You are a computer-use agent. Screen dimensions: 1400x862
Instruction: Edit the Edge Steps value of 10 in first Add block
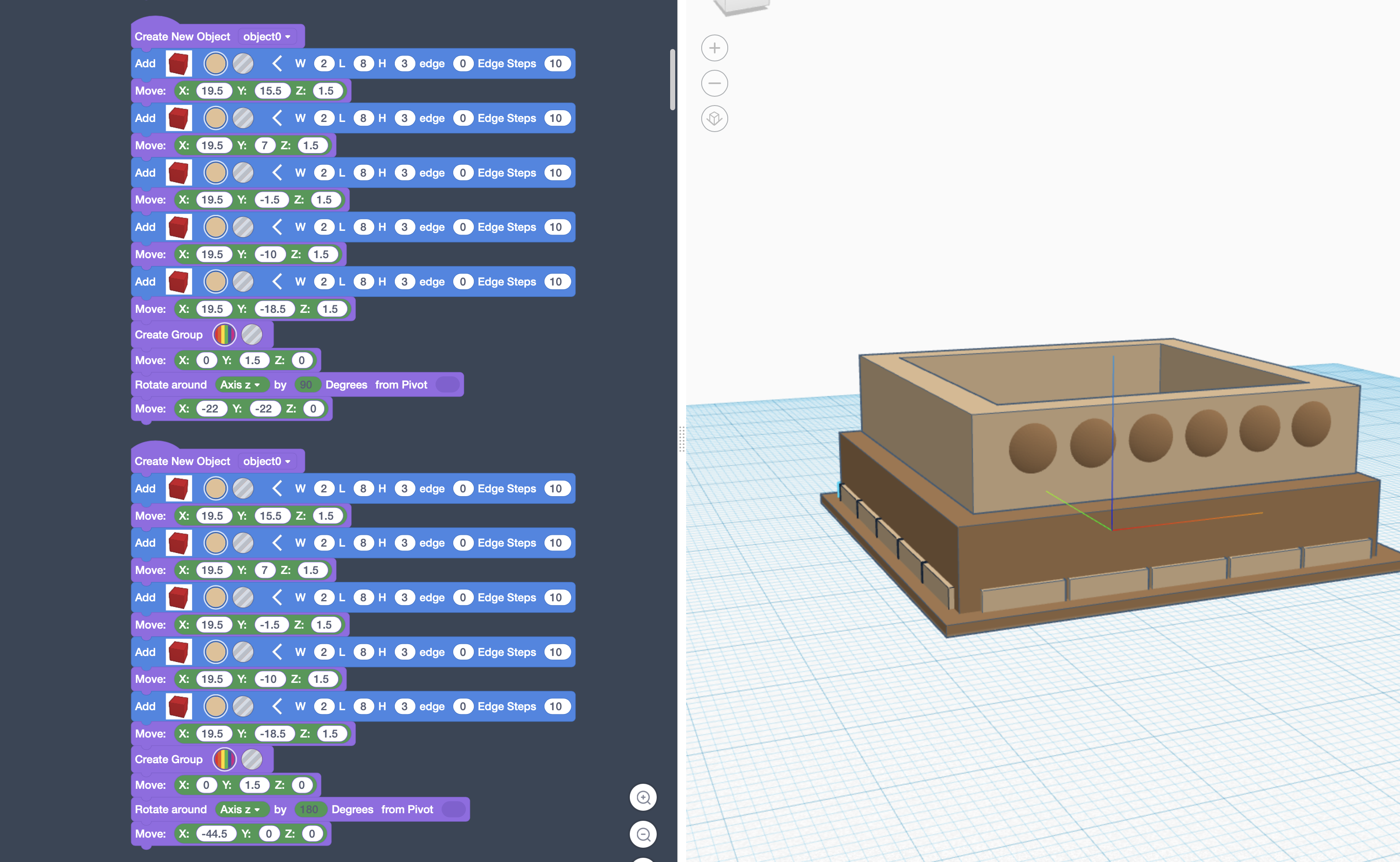point(557,63)
